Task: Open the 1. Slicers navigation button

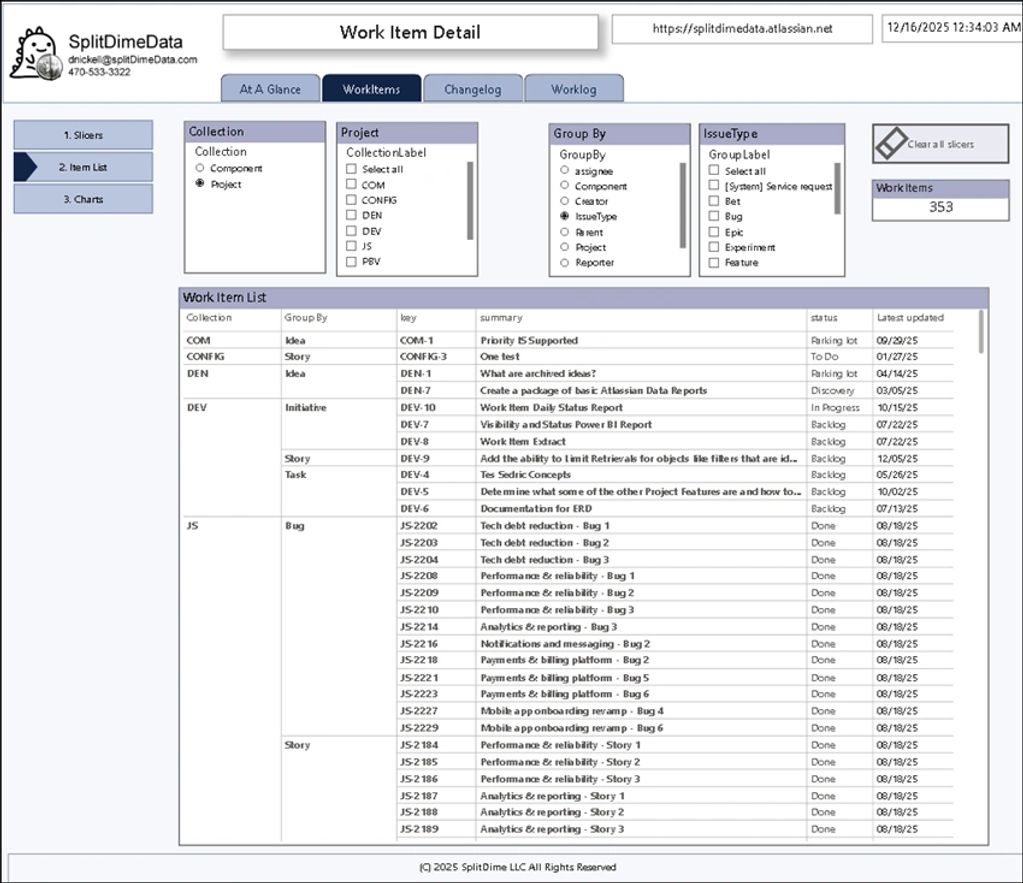Action: pos(83,135)
